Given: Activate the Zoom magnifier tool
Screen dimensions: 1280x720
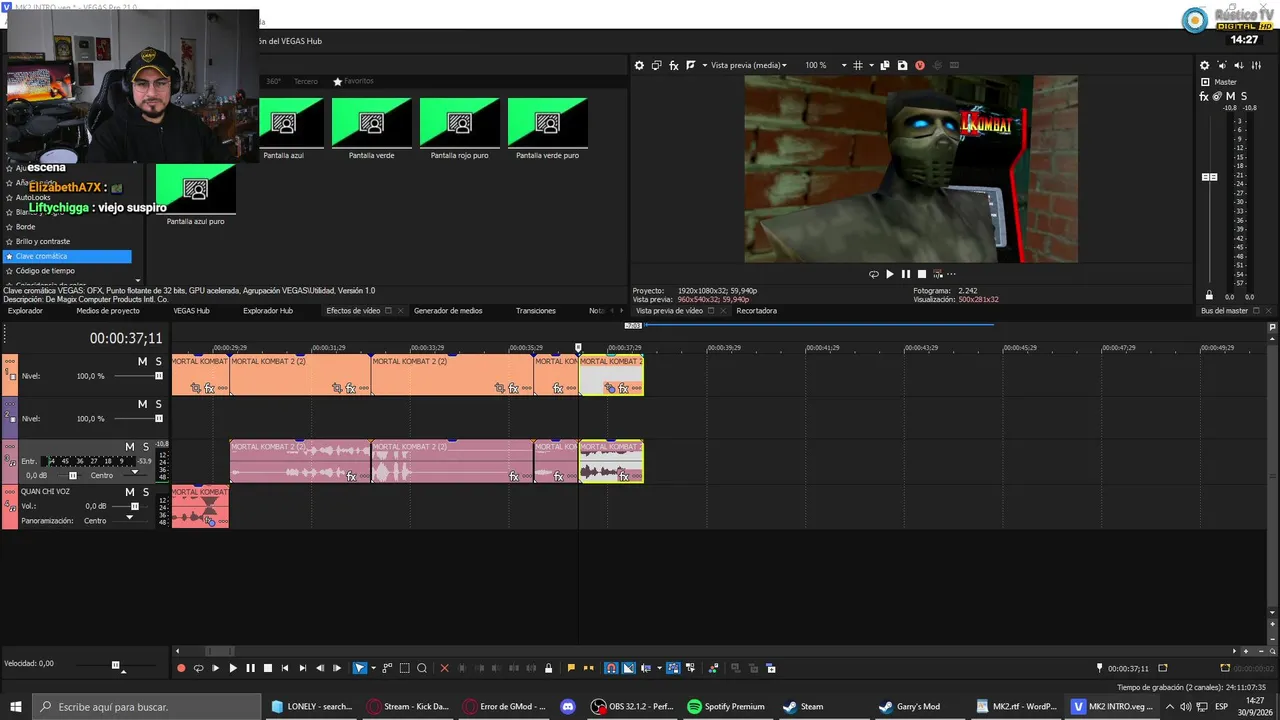Looking at the screenshot, I should [x=422, y=668].
